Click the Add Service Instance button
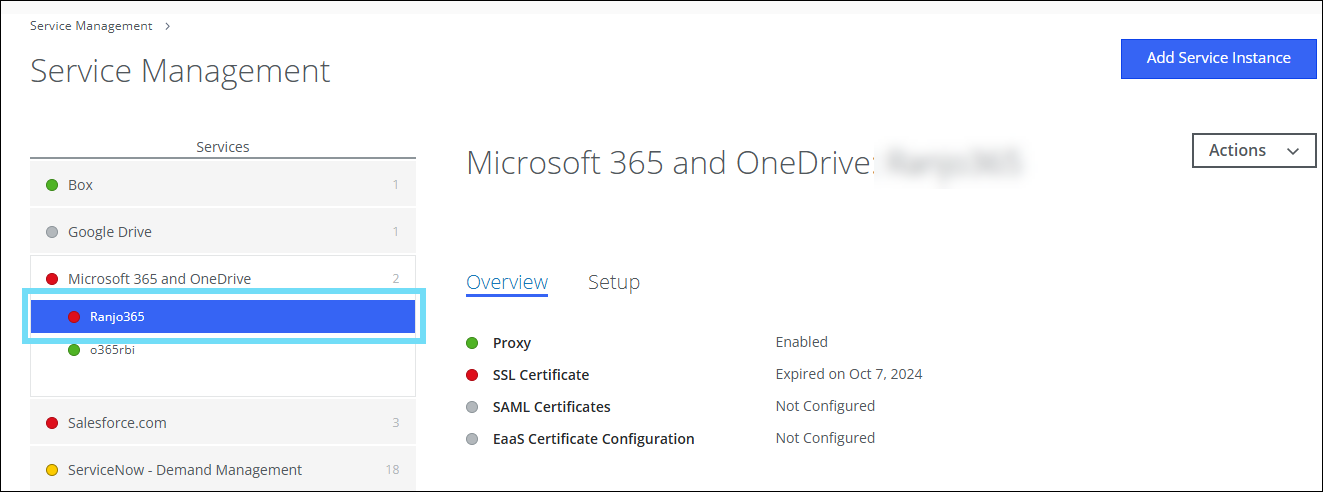Screen dimensions: 1323x492 pyautogui.click(x=1218, y=58)
